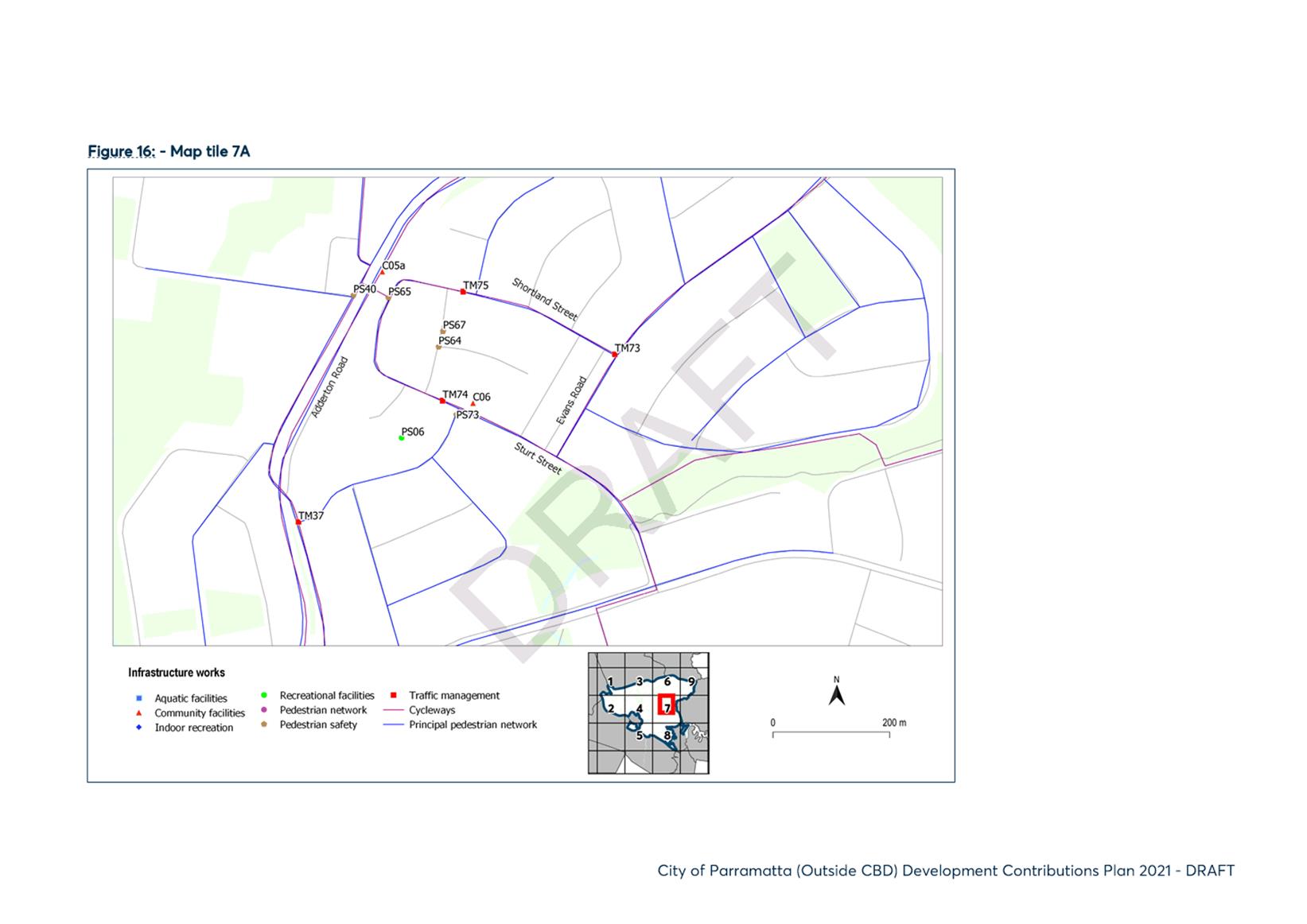The width and height of the screenshot is (1307, 924).
Task: Click the 'Recreational facilities' legend text
Action: tap(327, 695)
